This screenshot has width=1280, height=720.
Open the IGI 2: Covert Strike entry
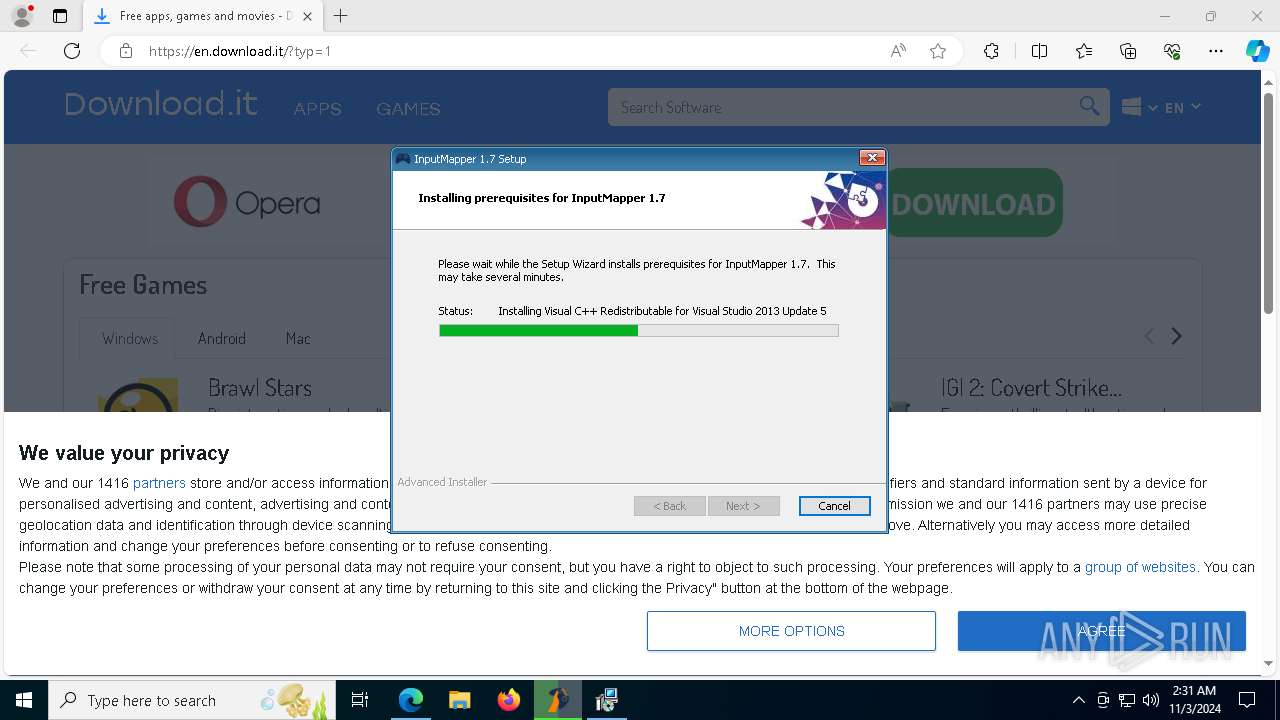(x=1031, y=388)
